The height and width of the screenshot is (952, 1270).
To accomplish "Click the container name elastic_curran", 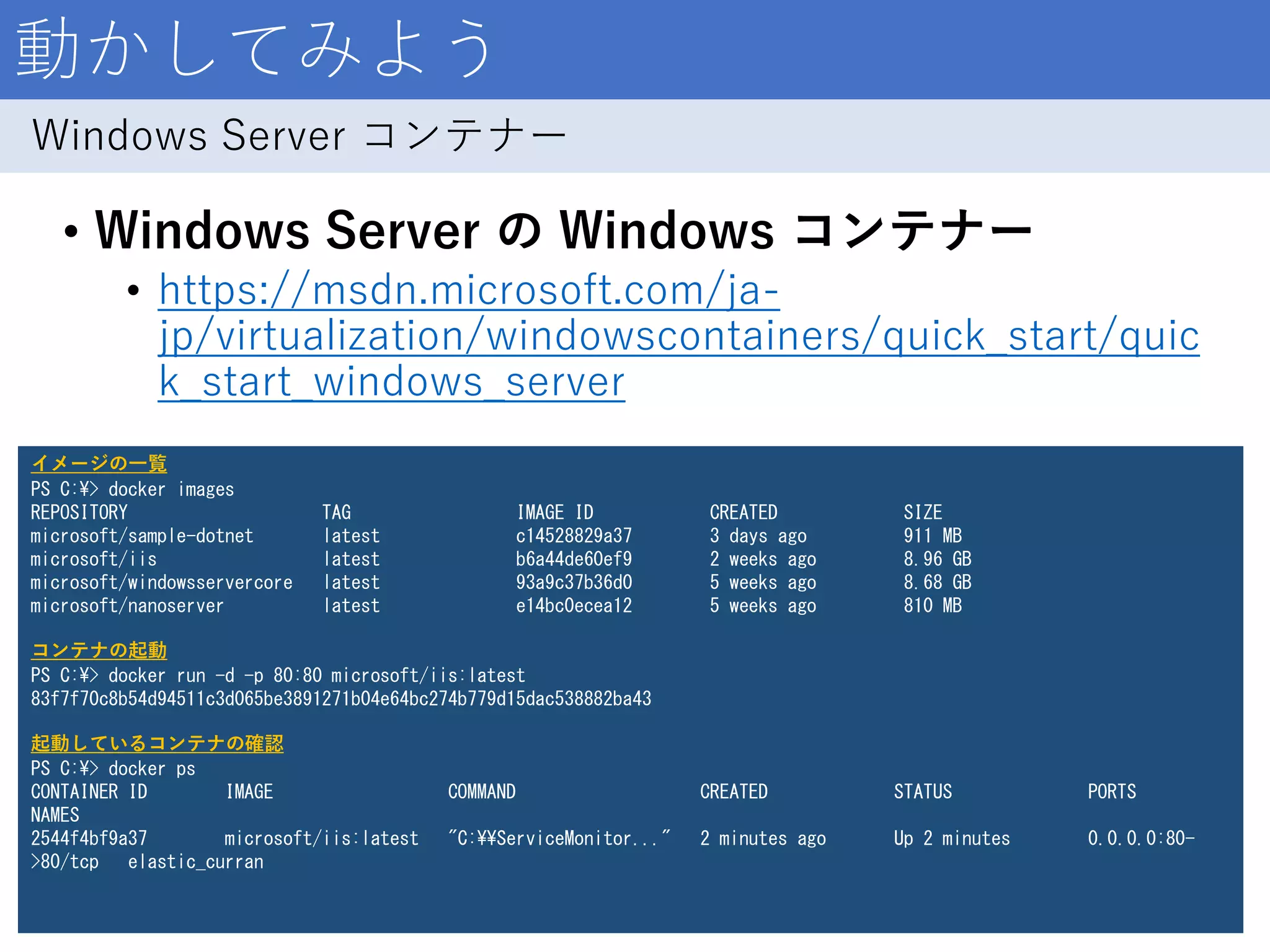I will click(196, 862).
